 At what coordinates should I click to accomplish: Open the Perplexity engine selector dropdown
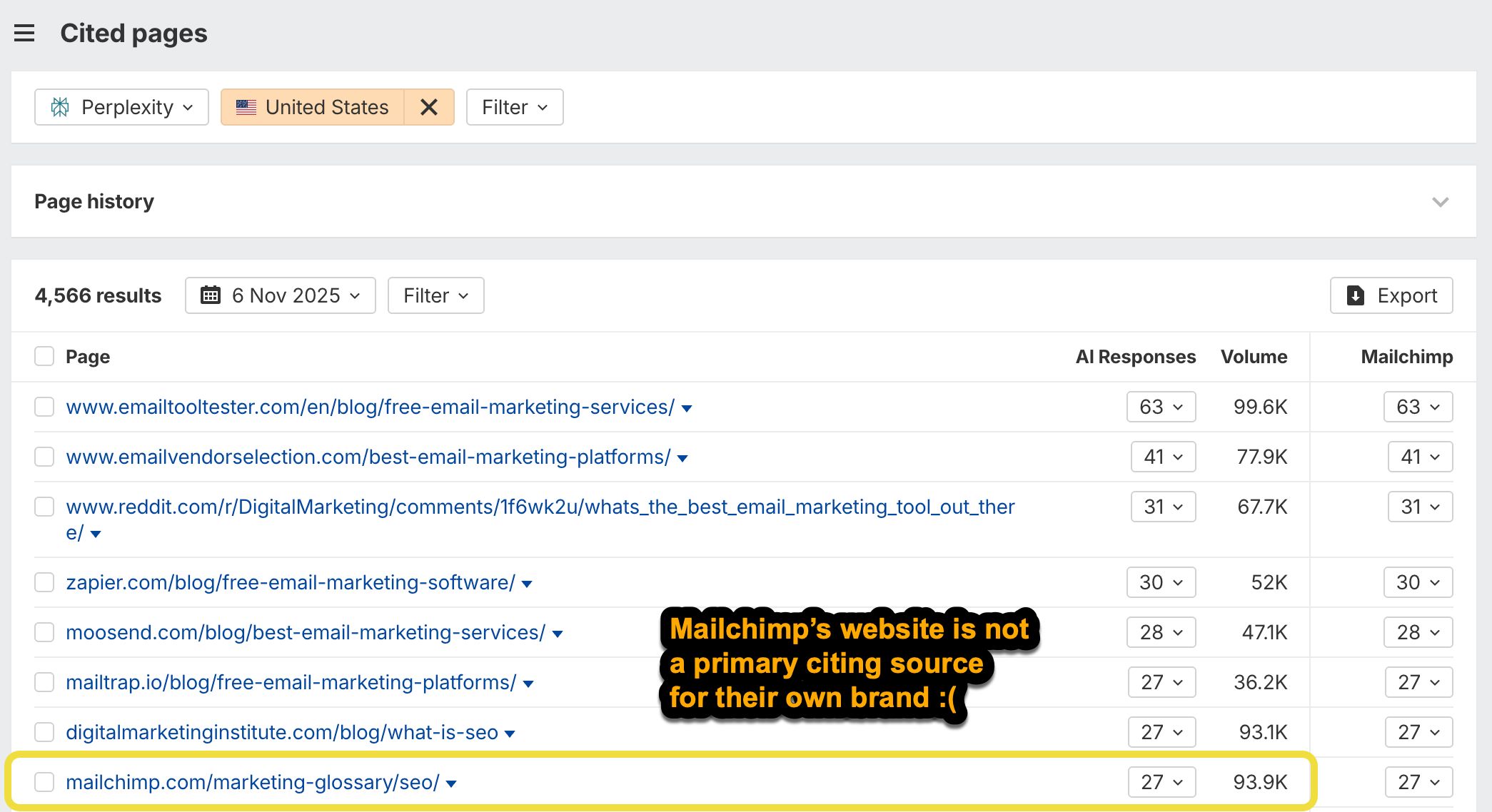(121, 107)
